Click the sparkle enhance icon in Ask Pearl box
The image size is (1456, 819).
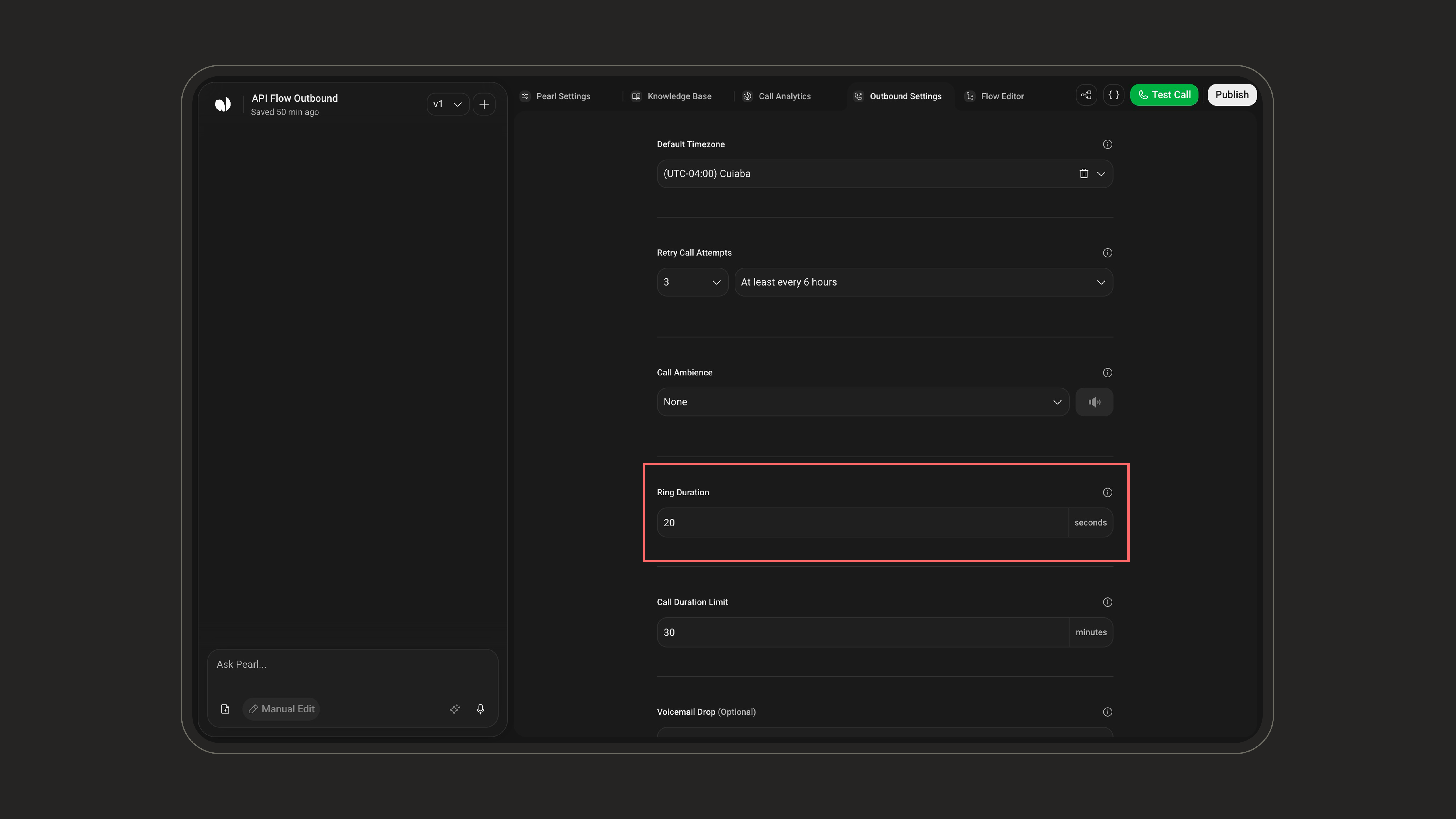[454, 709]
